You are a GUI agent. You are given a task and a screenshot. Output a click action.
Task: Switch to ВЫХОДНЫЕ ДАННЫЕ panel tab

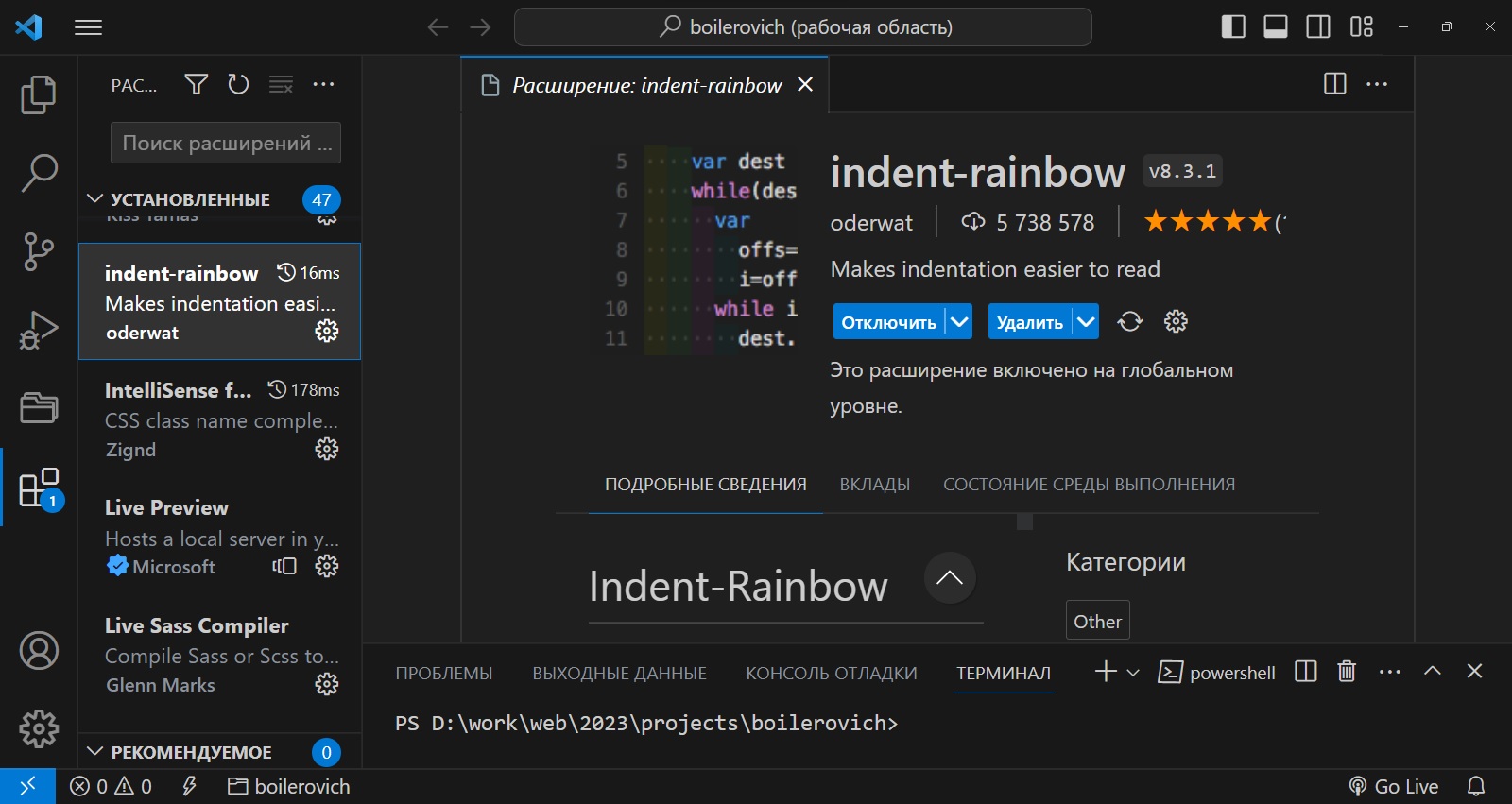tap(619, 674)
